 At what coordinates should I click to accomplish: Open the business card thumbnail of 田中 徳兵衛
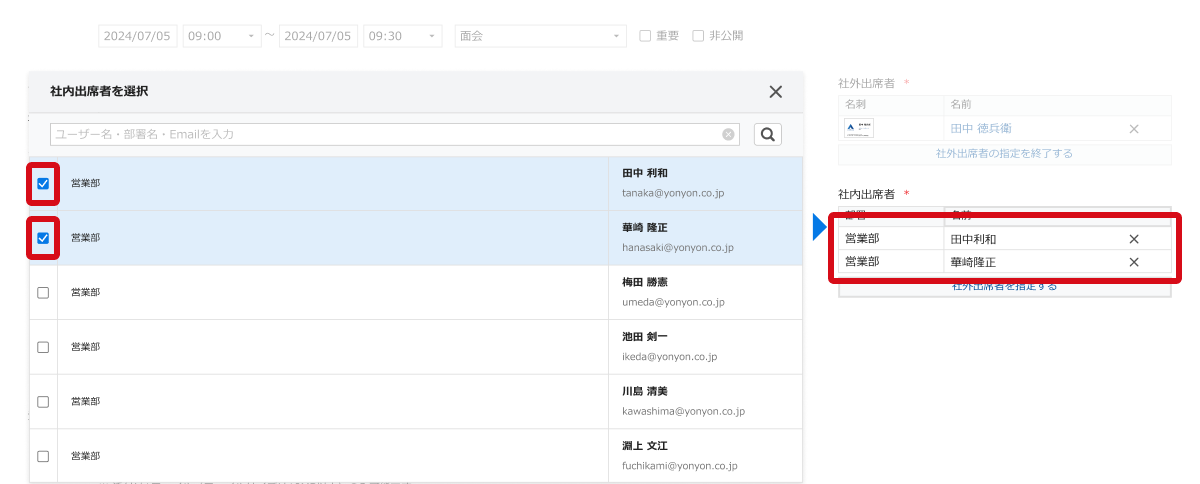(x=859, y=129)
